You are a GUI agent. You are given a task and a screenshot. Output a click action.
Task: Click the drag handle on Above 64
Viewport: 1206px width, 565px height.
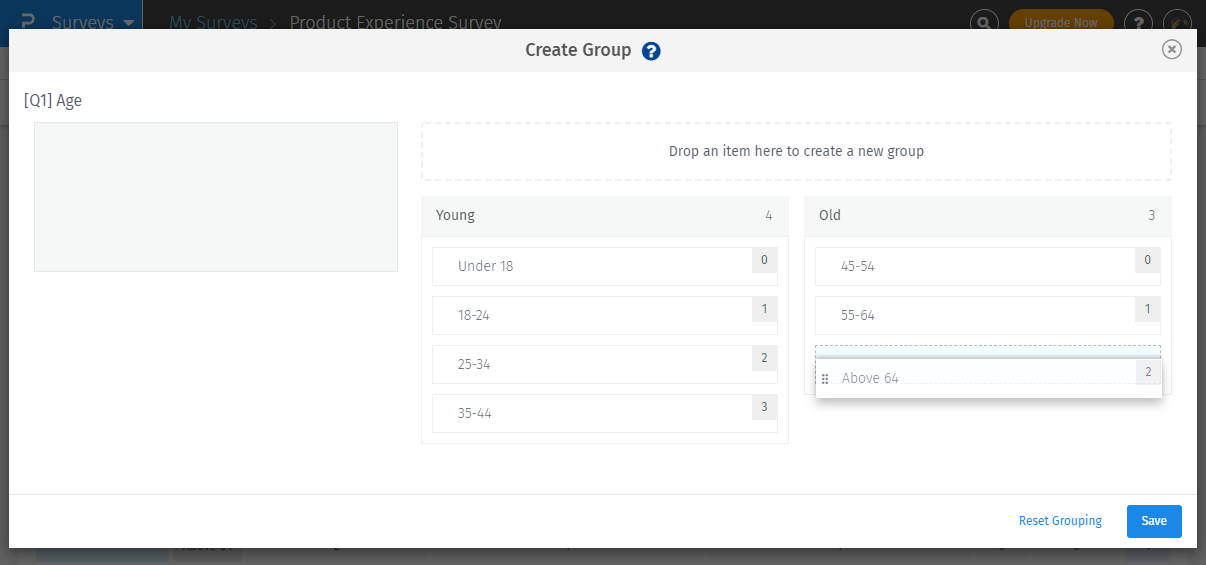pyautogui.click(x=825, y=379)
